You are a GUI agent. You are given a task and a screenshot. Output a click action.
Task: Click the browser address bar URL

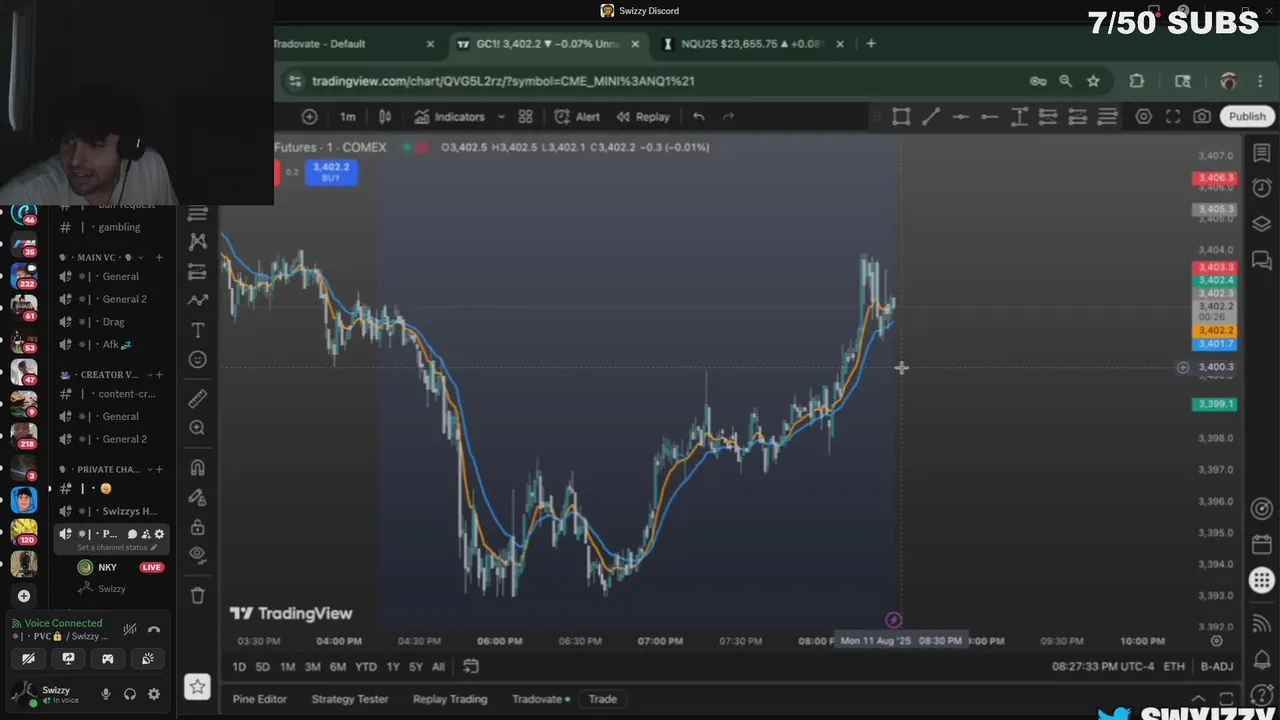click(x=503, y=81)
